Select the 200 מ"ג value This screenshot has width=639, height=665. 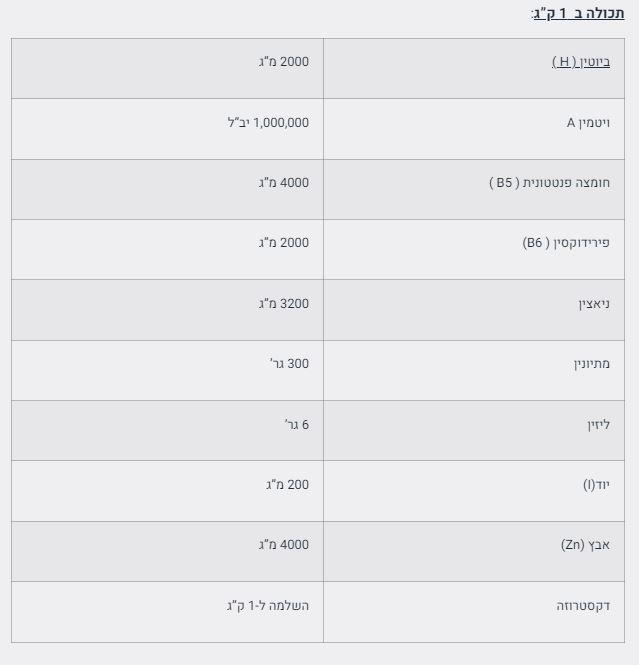287,485
